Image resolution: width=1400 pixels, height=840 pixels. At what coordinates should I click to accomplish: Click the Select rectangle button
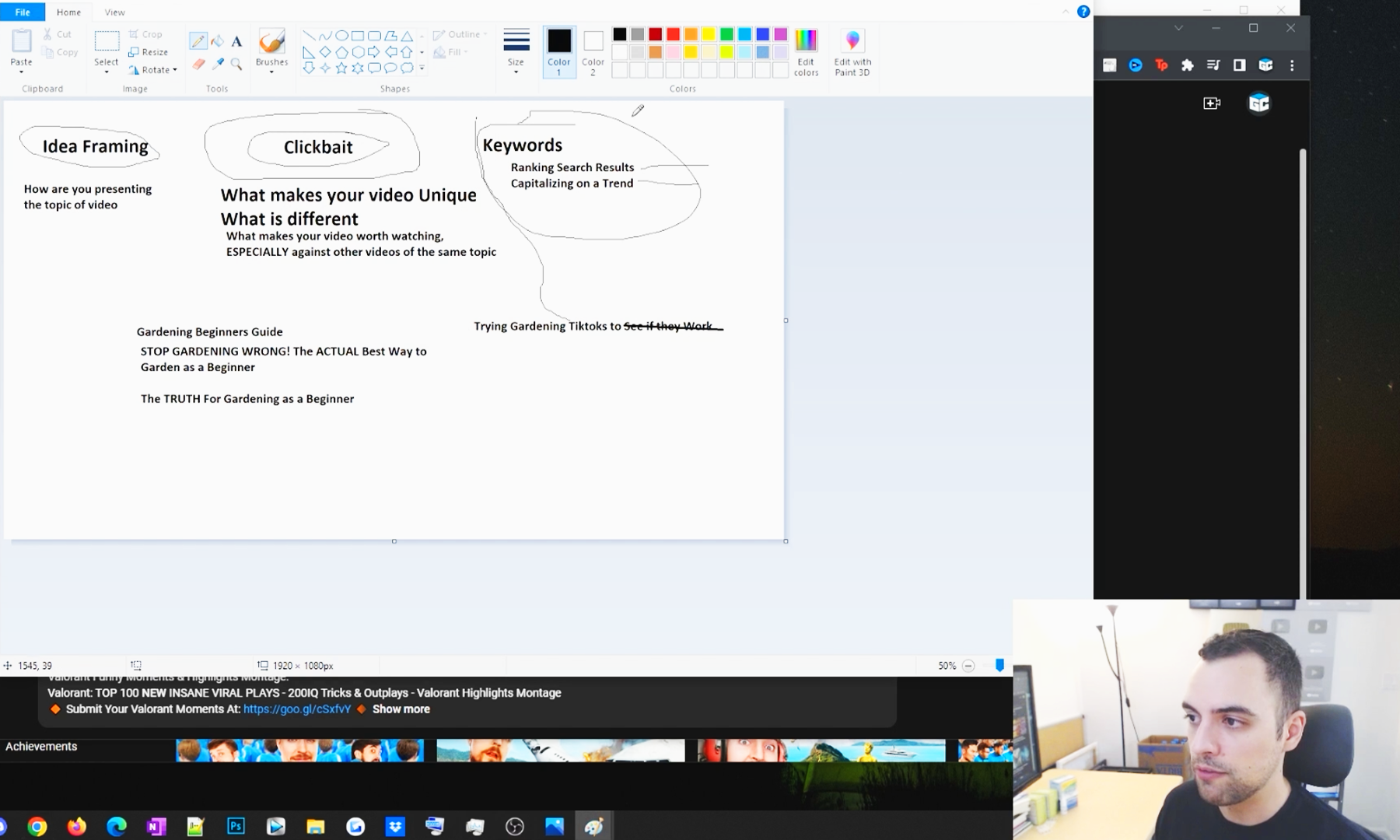click(x=107, y=41)
